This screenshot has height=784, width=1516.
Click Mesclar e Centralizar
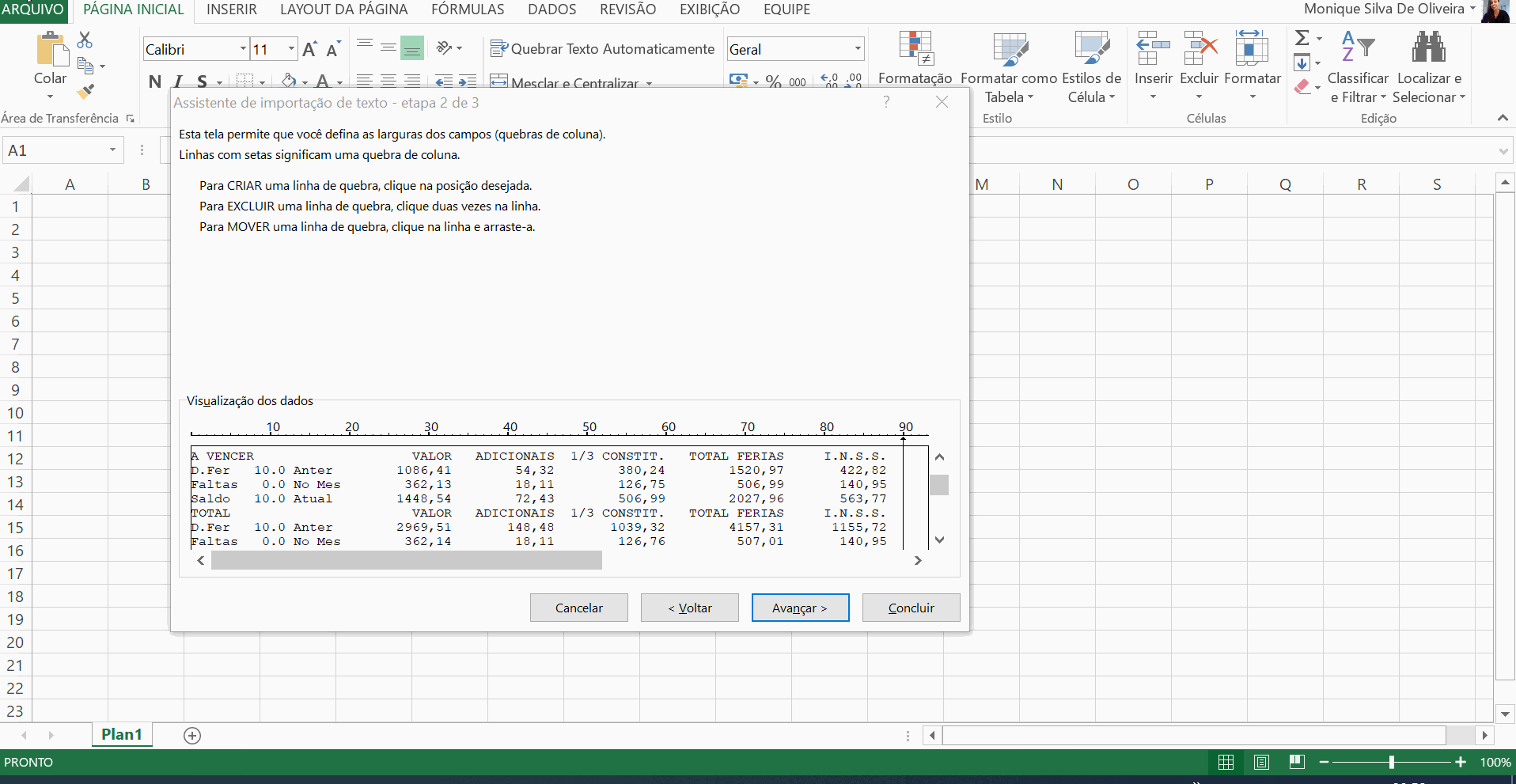coord(565,82)
